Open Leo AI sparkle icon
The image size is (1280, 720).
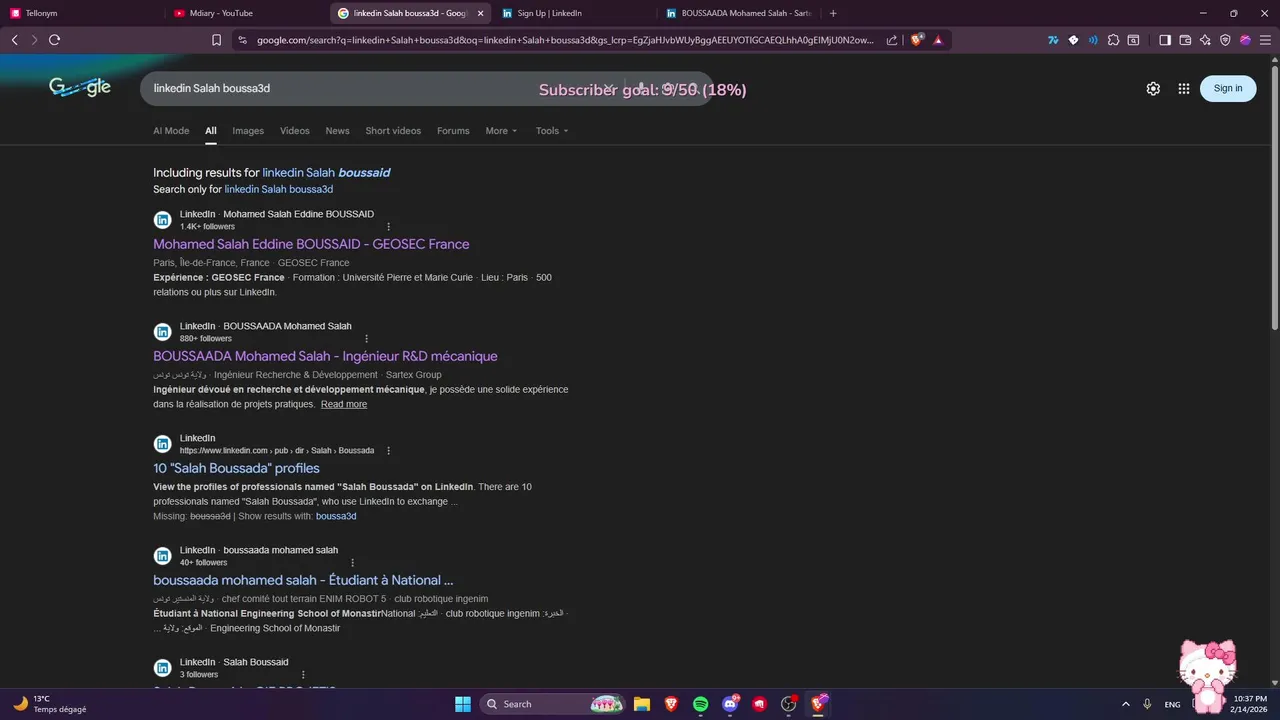[x=1205, y=40]
